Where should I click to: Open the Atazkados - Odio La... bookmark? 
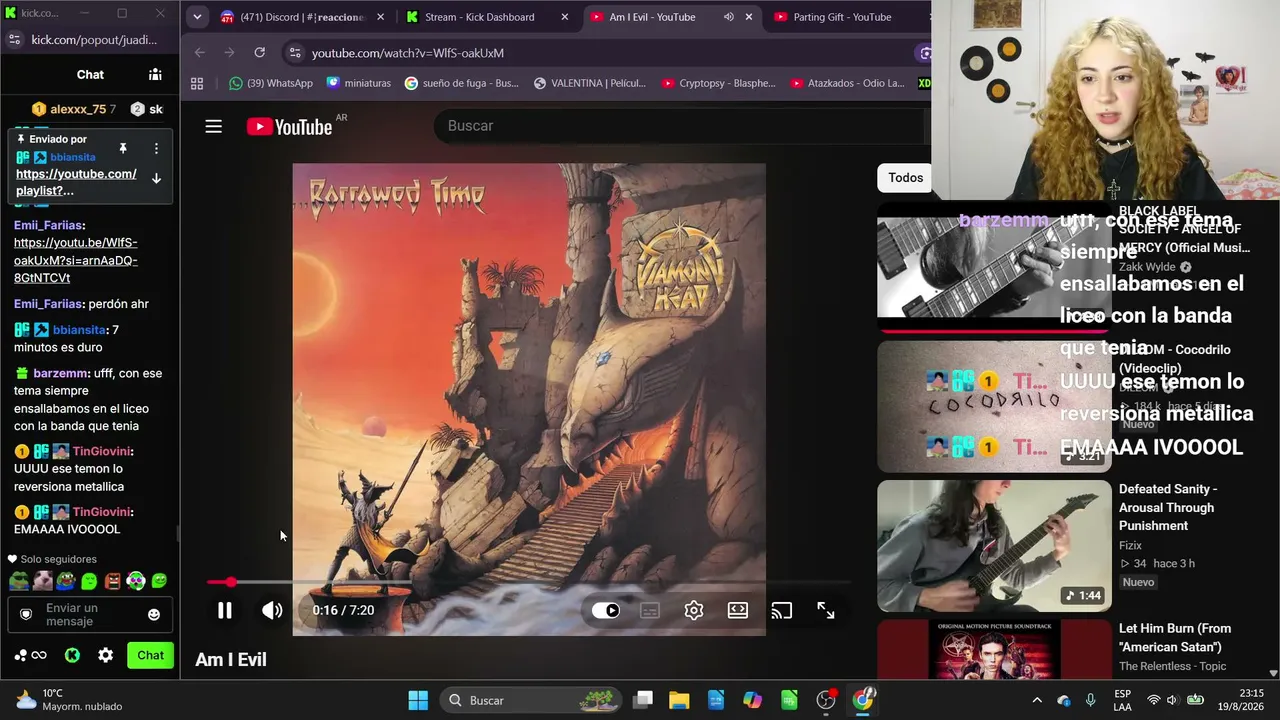click(x=847, y=83)
